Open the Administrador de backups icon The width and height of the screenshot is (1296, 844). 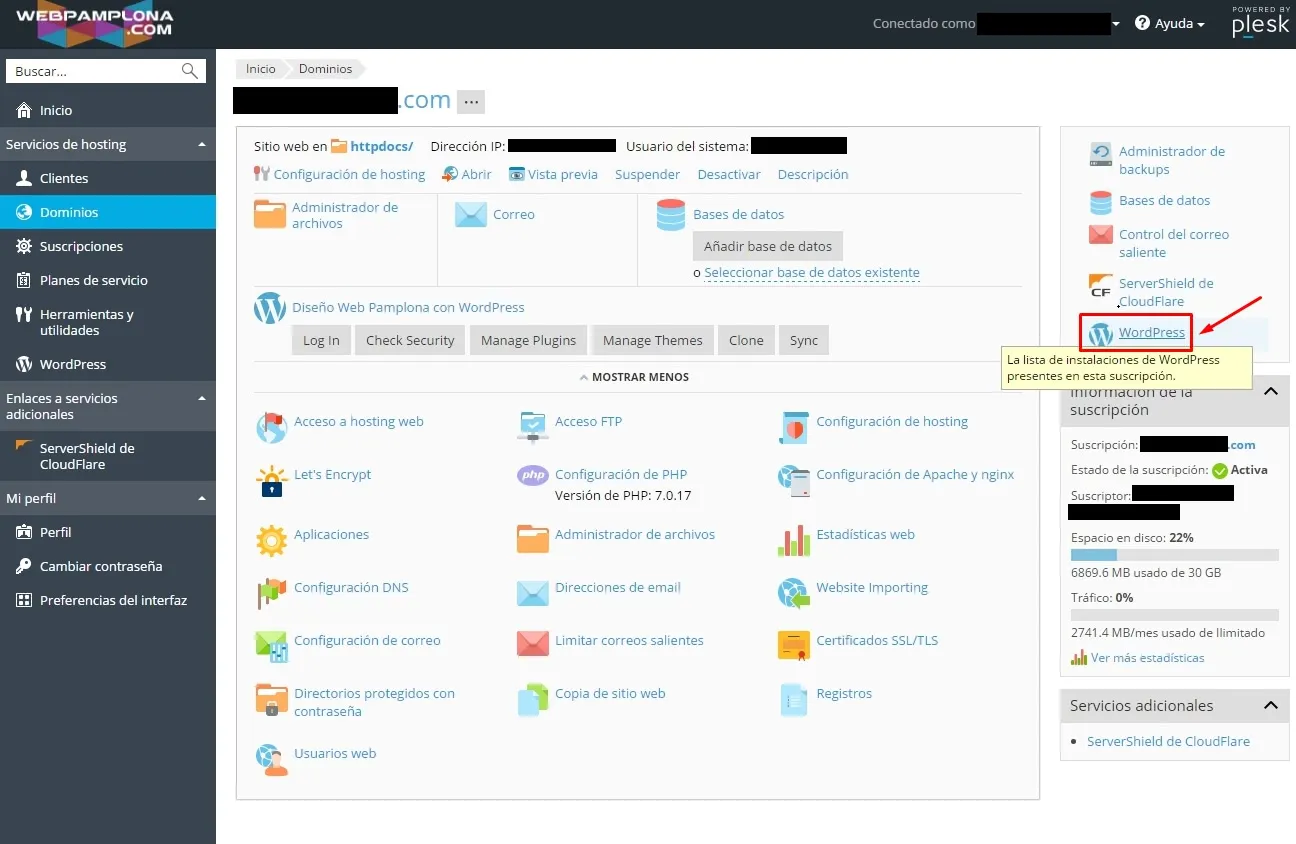(1101, 154)
